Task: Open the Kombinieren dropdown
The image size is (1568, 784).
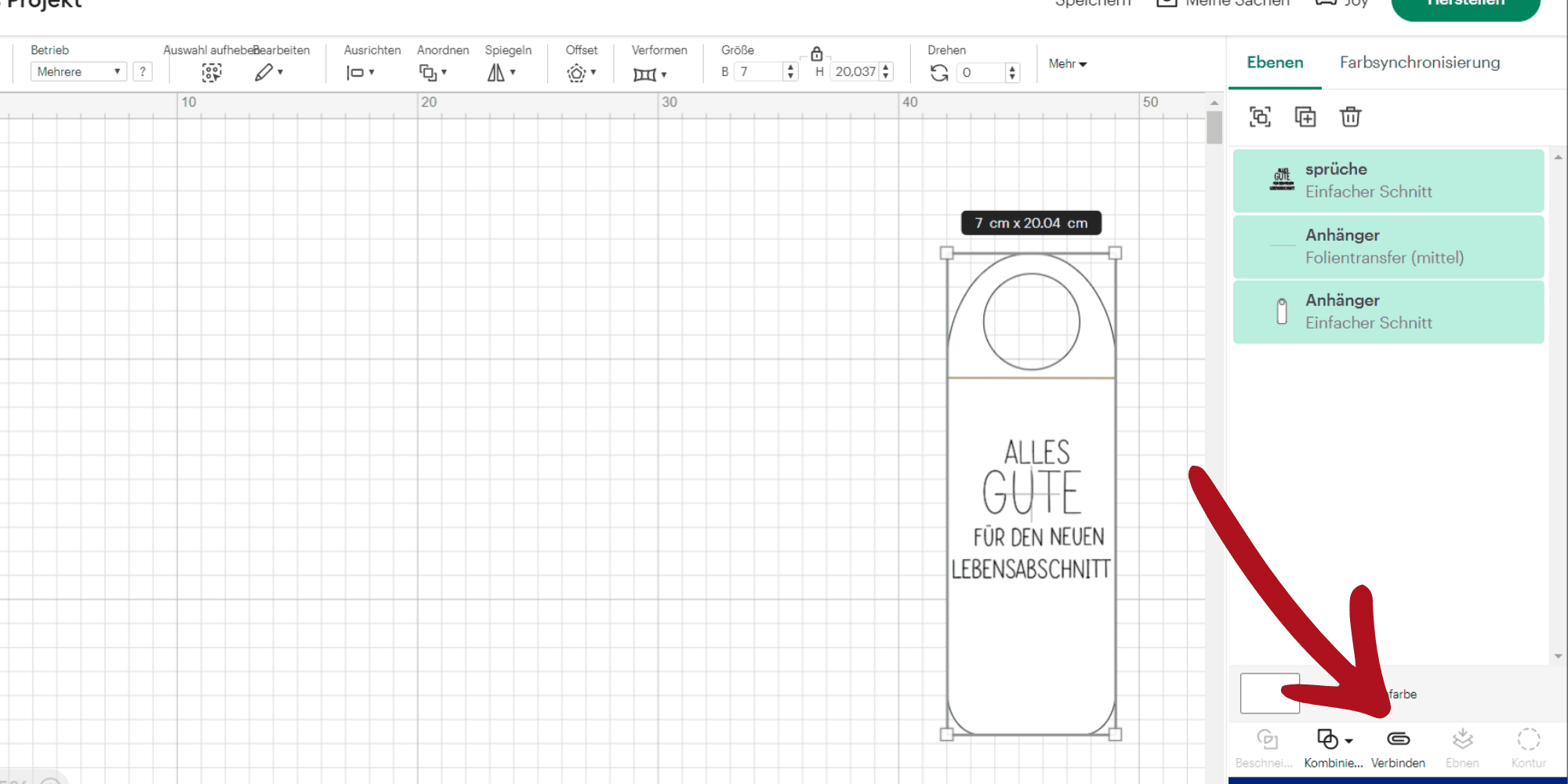Action: [x=1334, y=739]
